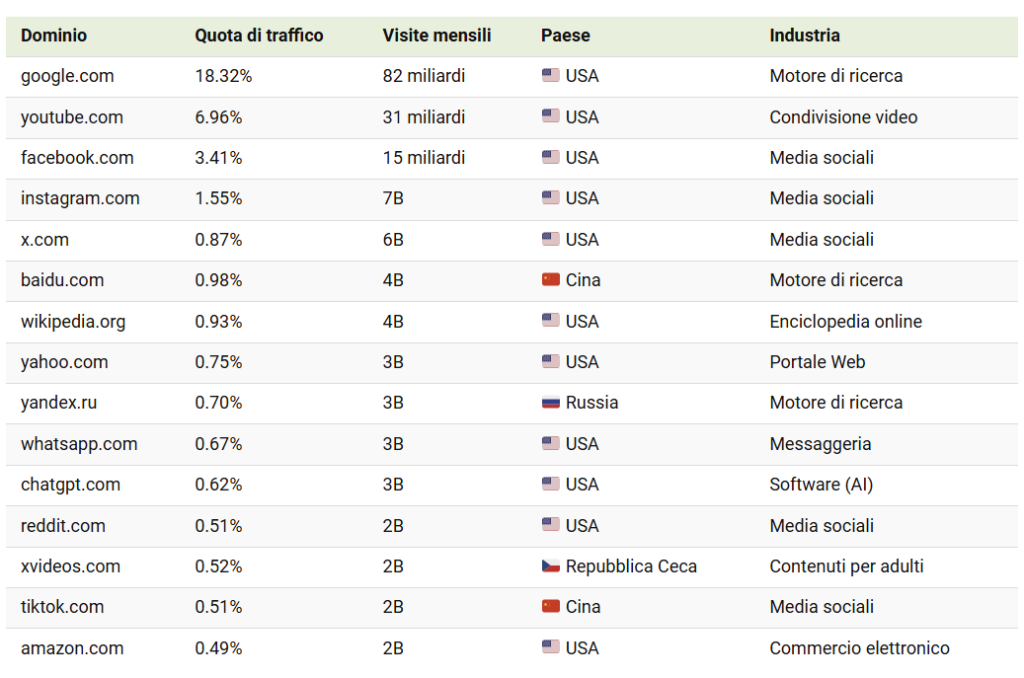Select the 18.32% traffic share cell
Viewport: 1024px width, 678px height.
tap(223, 76)
